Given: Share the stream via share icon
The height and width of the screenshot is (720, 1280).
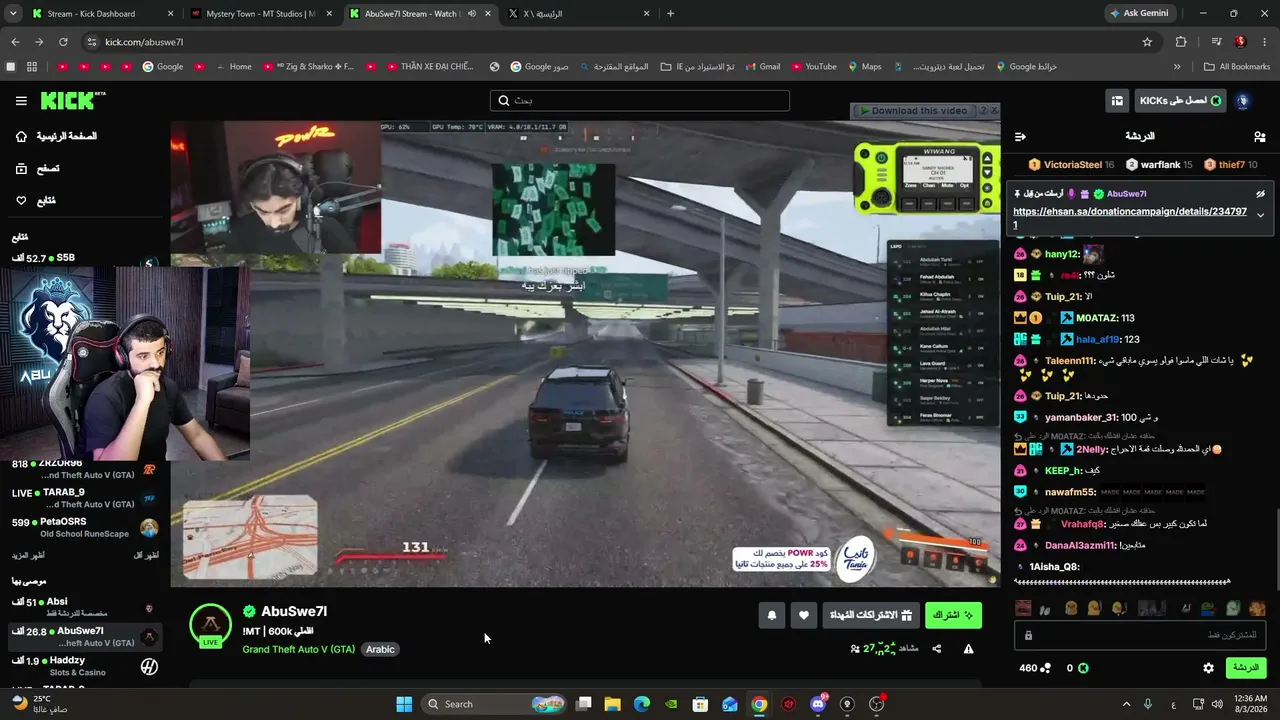Looking at the screenshot, I should [x=937, y=649].
